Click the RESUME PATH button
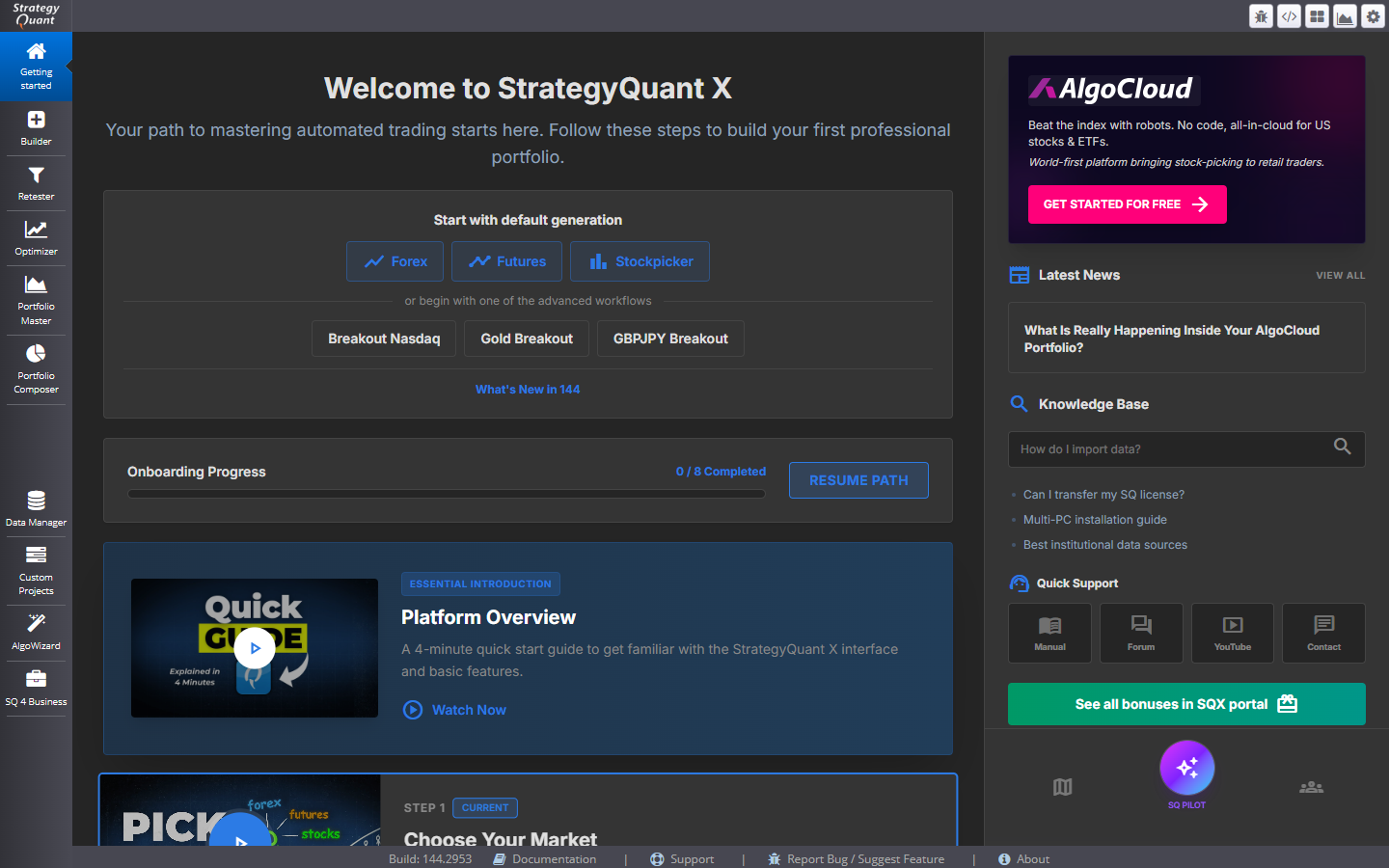 pyautogui.click(x=858, y=480)
